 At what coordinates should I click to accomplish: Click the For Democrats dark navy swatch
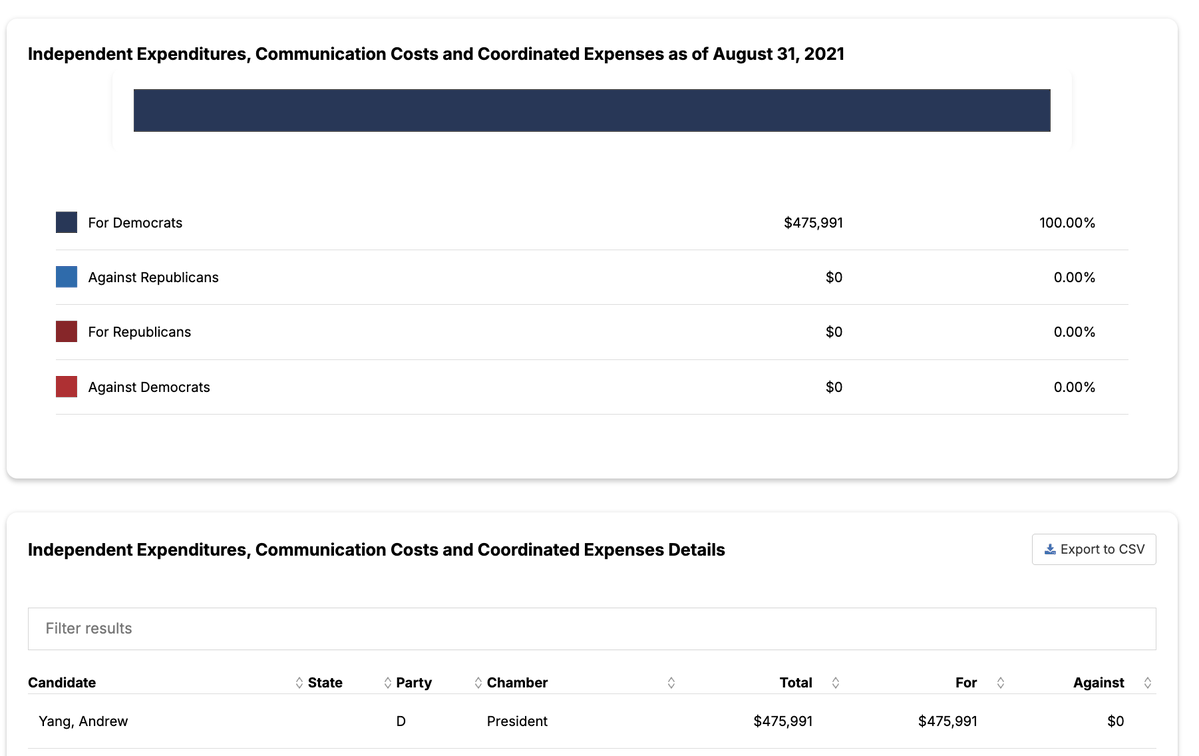pyautogui.click(x=67, y=222)
